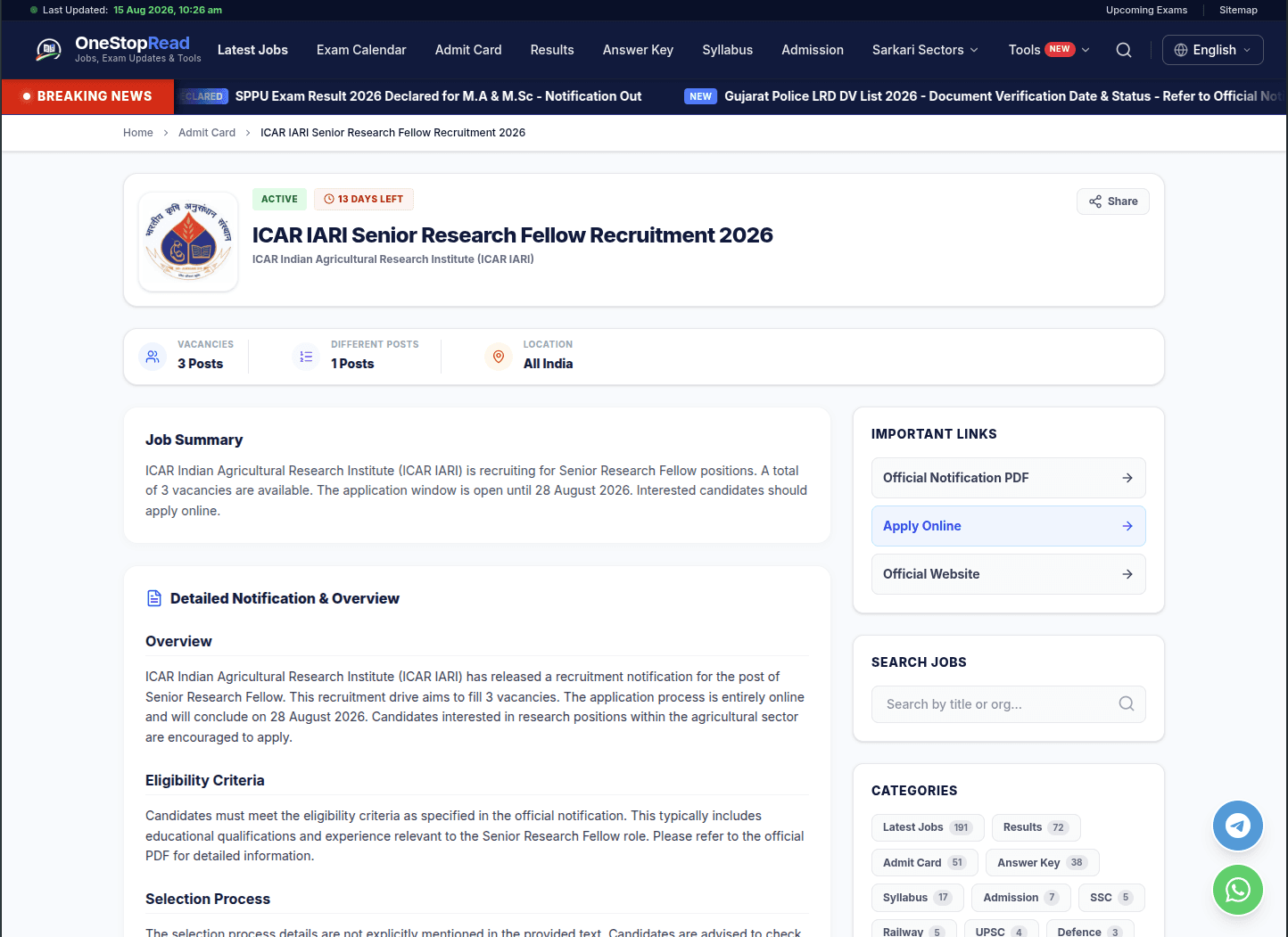Click the globe icon in language selector
The height and width of the screenshot is (937, 1288).
[1181, 50]
